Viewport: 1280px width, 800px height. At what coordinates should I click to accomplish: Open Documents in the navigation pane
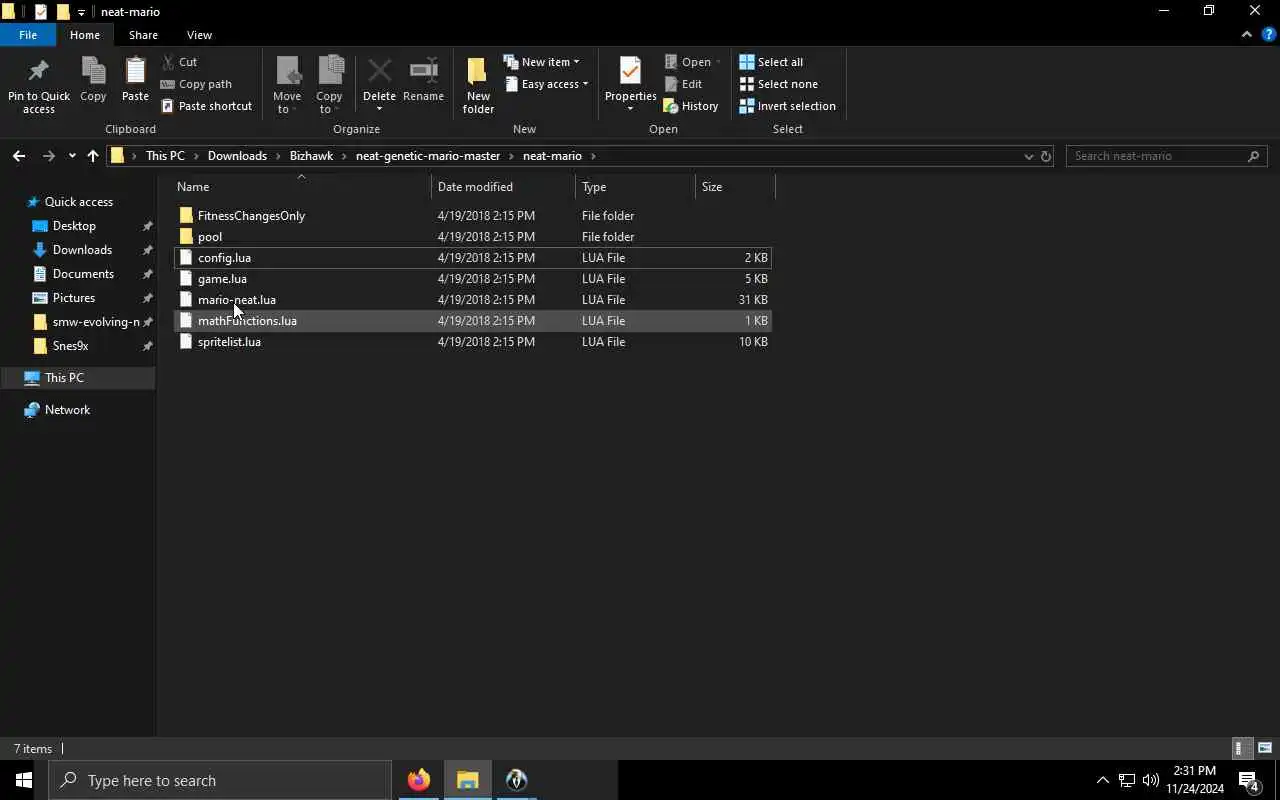click(83, 274)
